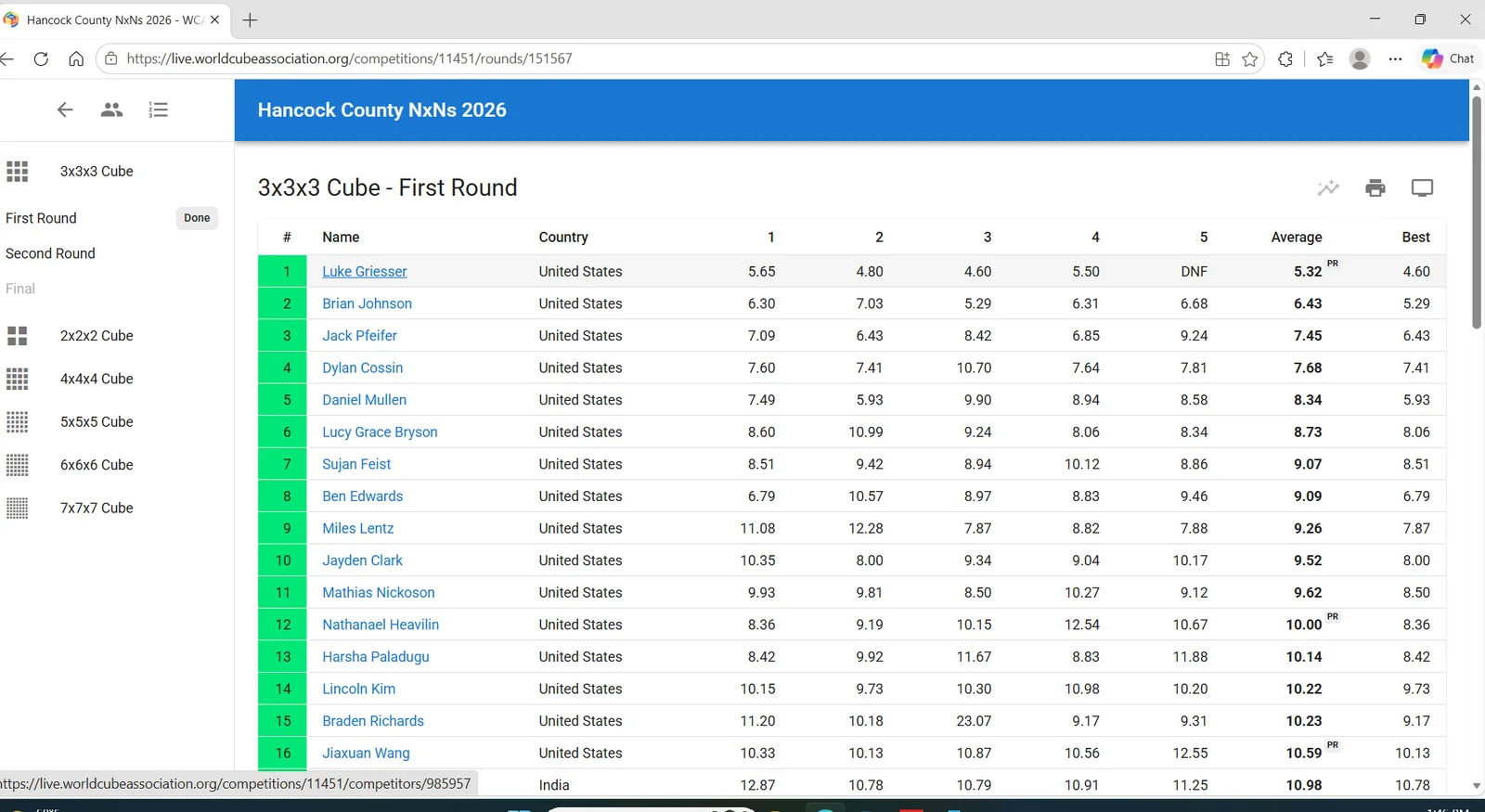
Task: Add this page to favorites star
Action: (x=1250, y=59)
